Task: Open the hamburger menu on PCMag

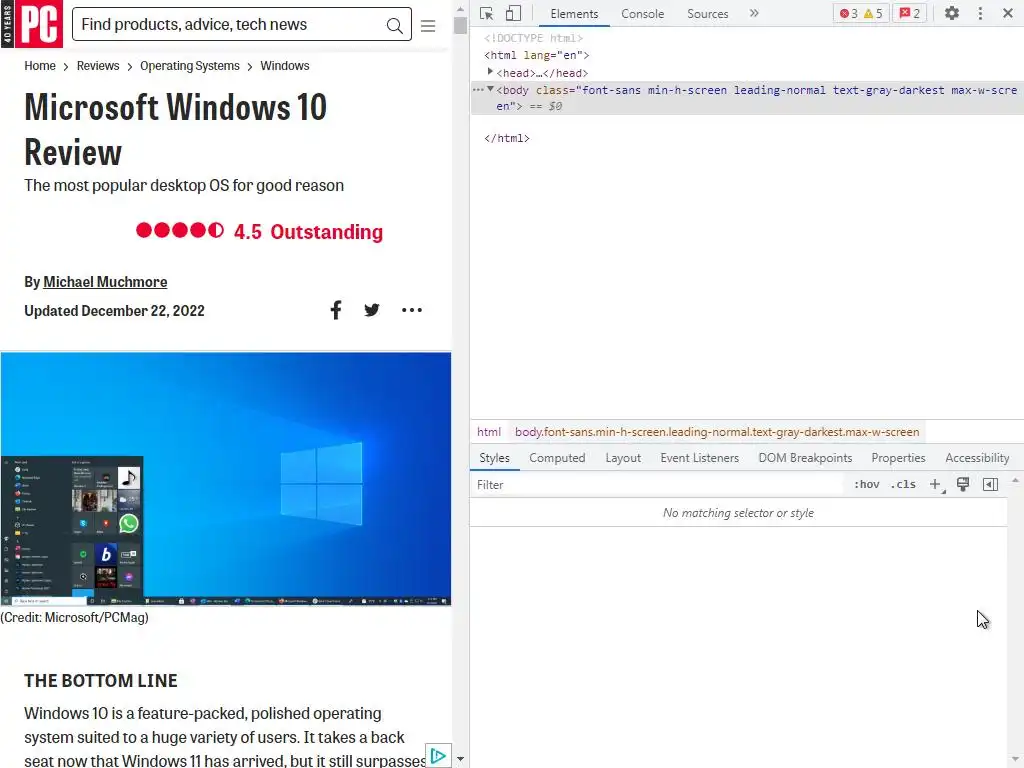Action: pos(428,25)
